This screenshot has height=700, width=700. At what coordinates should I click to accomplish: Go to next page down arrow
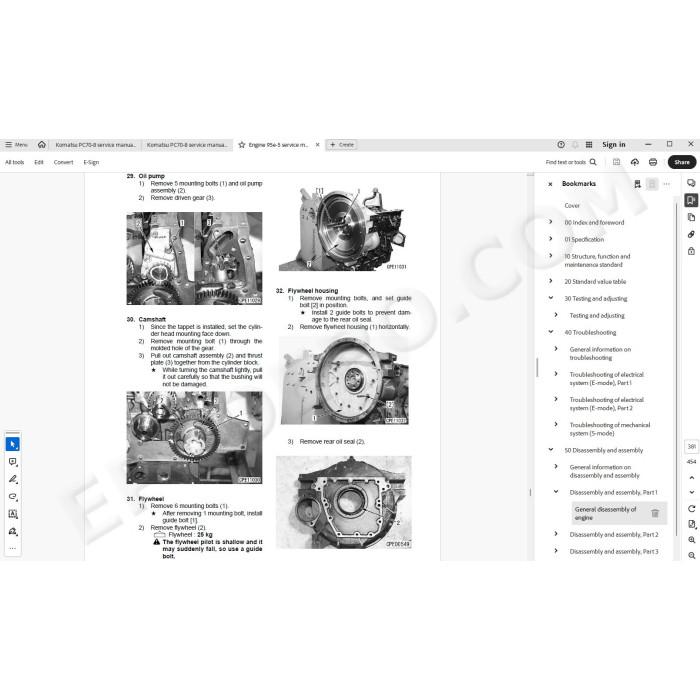point(692,492)
